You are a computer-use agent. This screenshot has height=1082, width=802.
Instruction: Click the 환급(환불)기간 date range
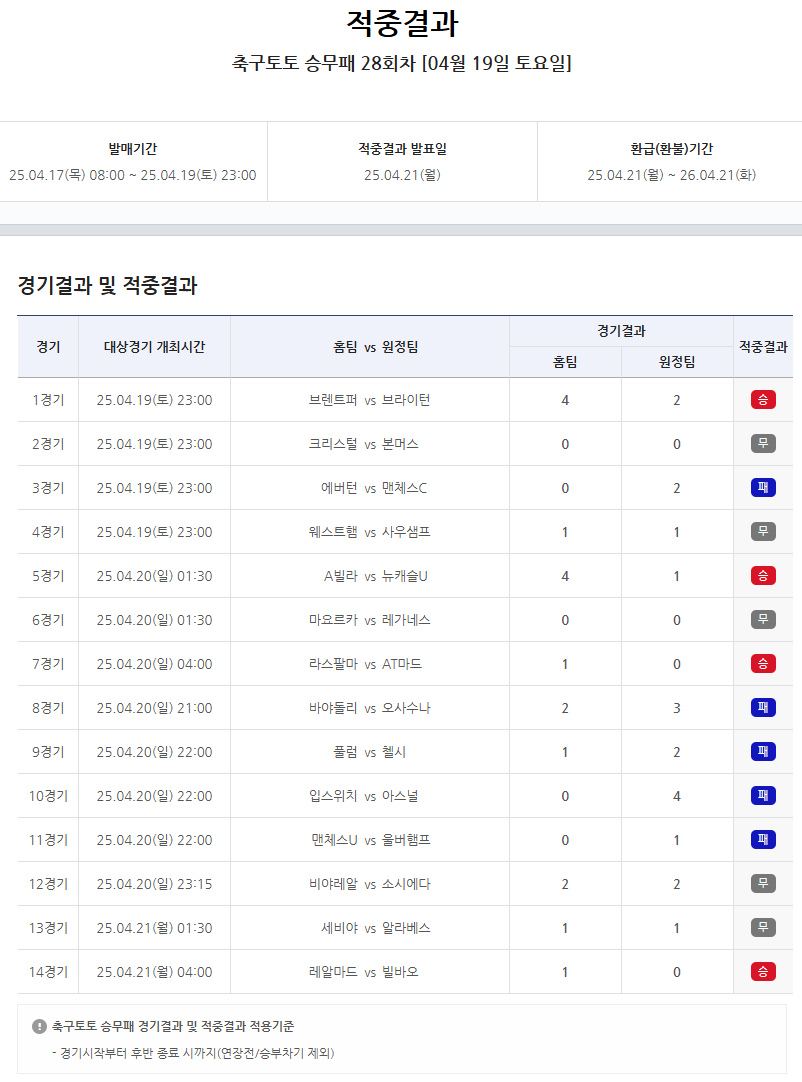(671, 175)
